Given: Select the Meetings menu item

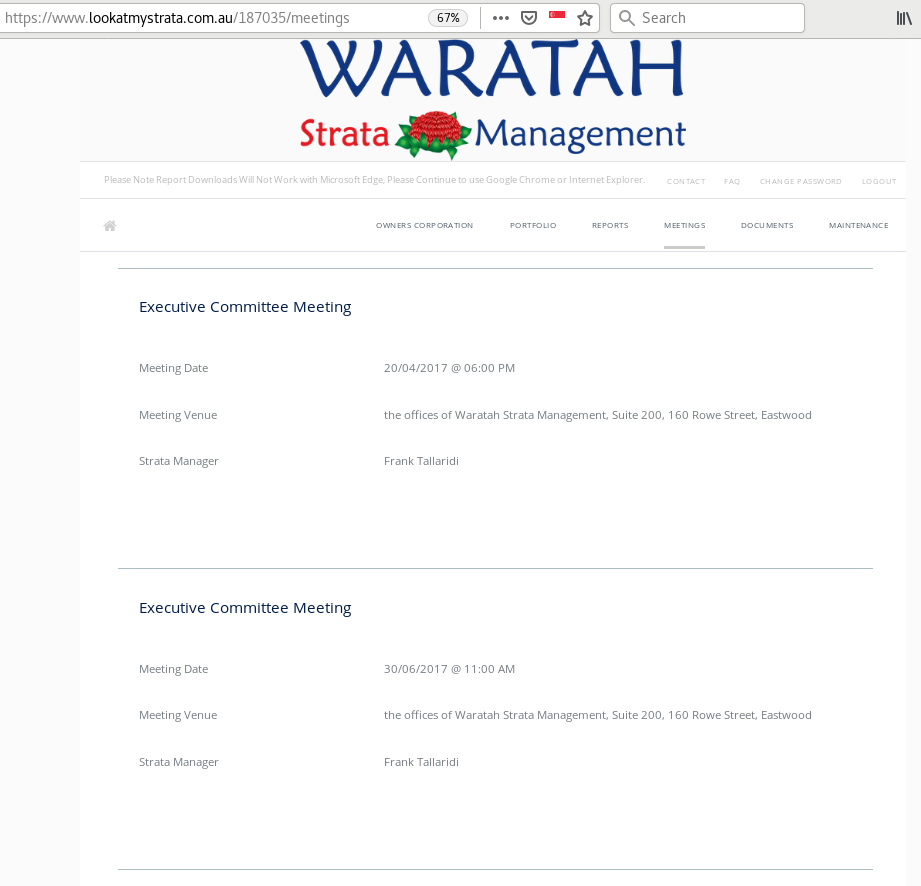Looking at the screenshot, I should point(685,226).
